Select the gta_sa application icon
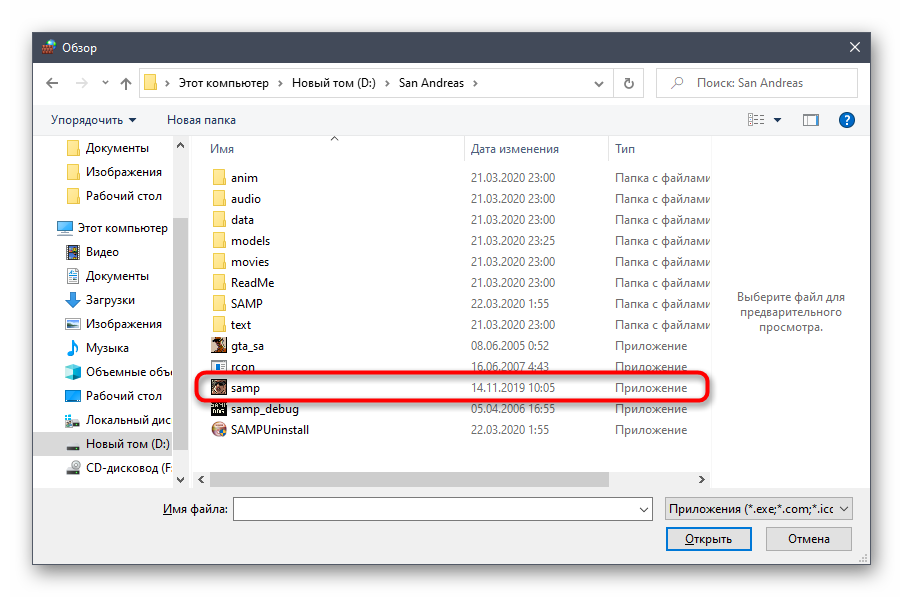Image resolution: width=903 pixels, height=597 pixels. click(x=219, y=346)
